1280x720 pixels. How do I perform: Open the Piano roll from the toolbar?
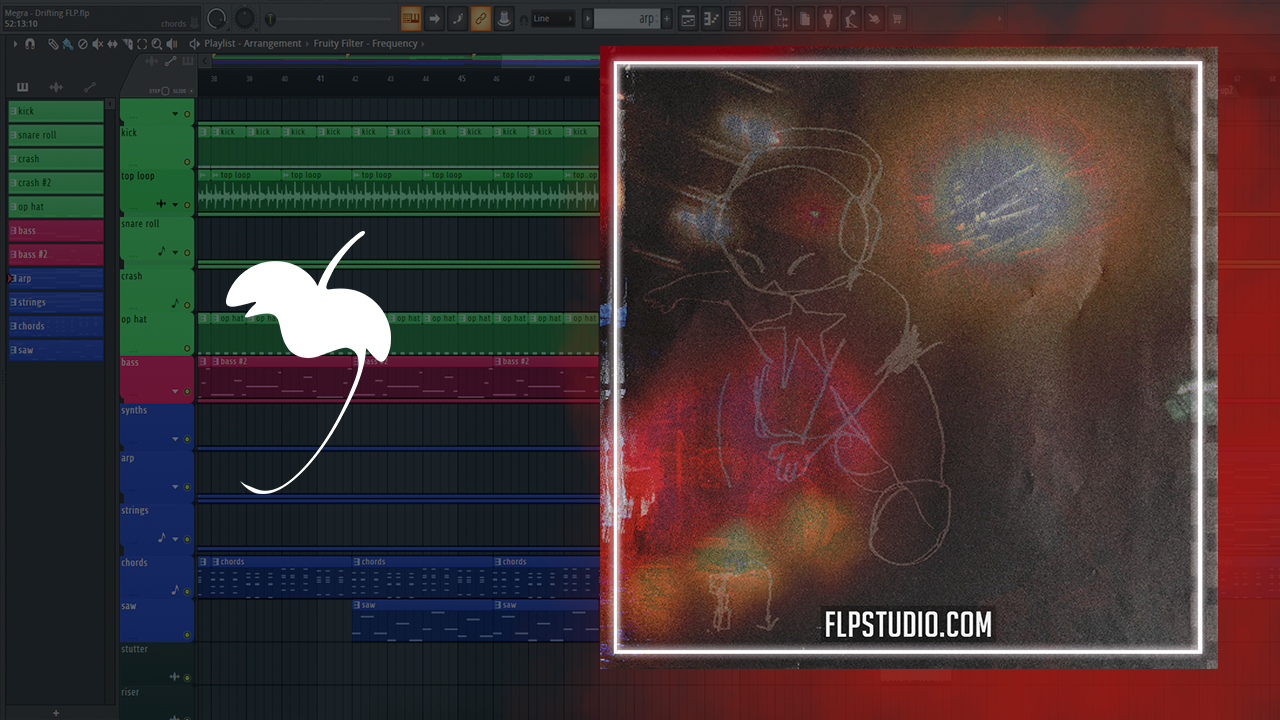[712, 18]
